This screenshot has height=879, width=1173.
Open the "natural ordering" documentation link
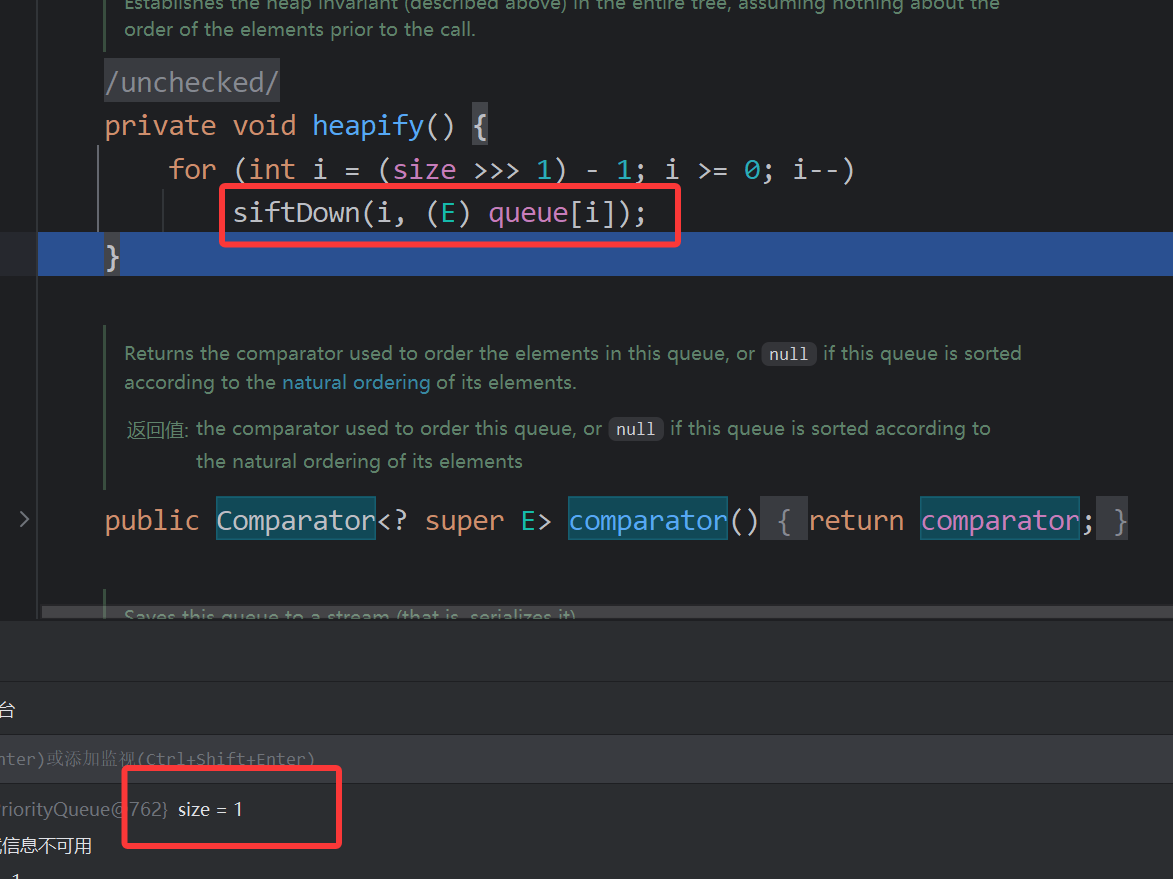click(x=355, y=382)
